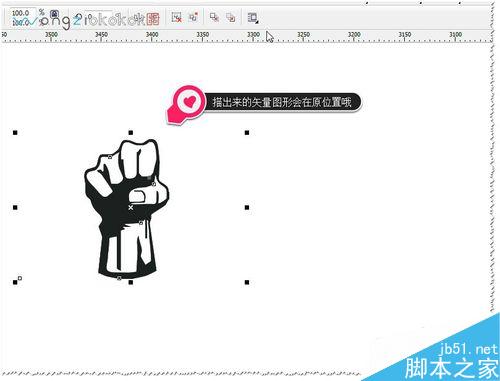500x381 pixels.
Task: Click the top-left selection handle
Action: click(15, 133)
